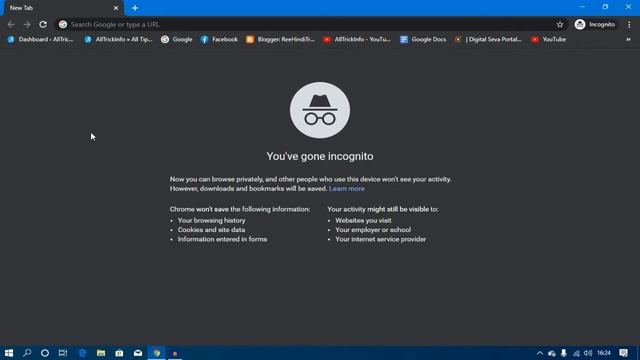
Task: Open the Blogger: ReeHindiTr... bookmark
Action: [281, 39]
